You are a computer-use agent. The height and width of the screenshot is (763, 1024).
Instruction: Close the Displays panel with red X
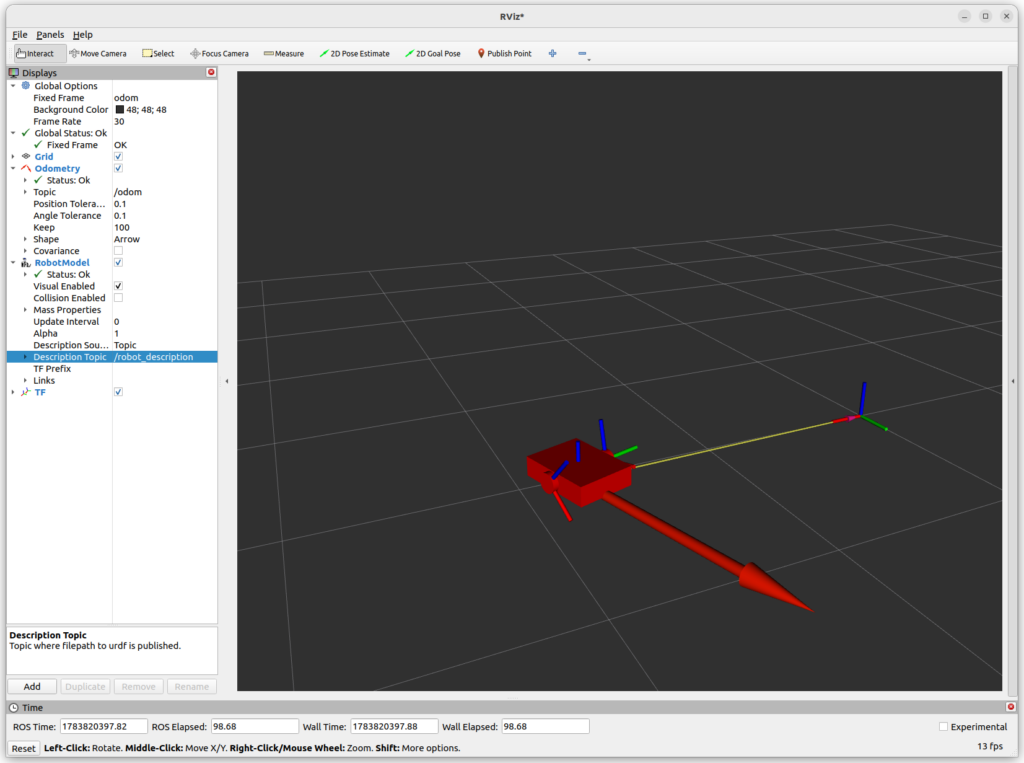coord(211,73)
